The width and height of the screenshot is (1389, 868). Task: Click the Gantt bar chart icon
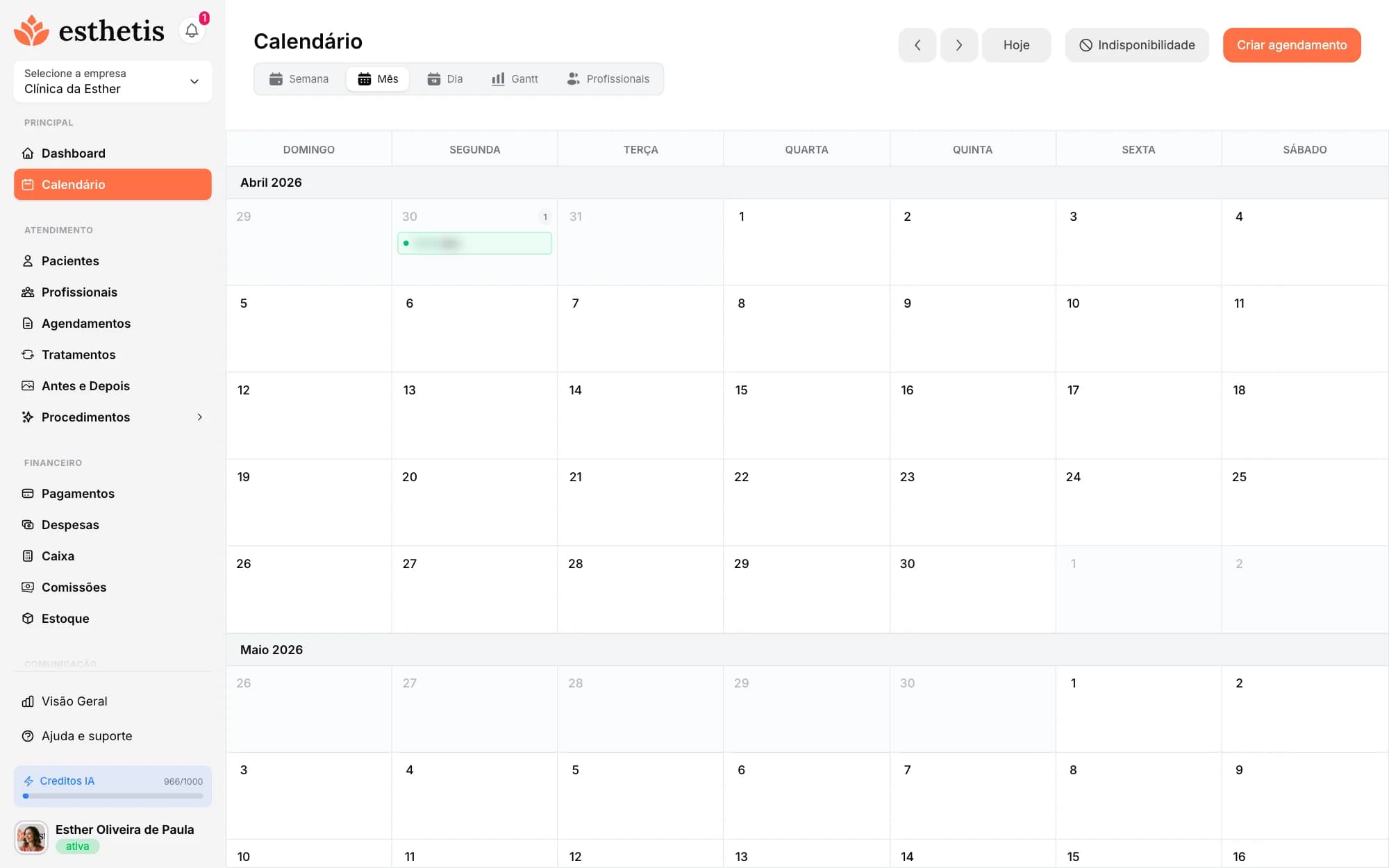point(498,79)
